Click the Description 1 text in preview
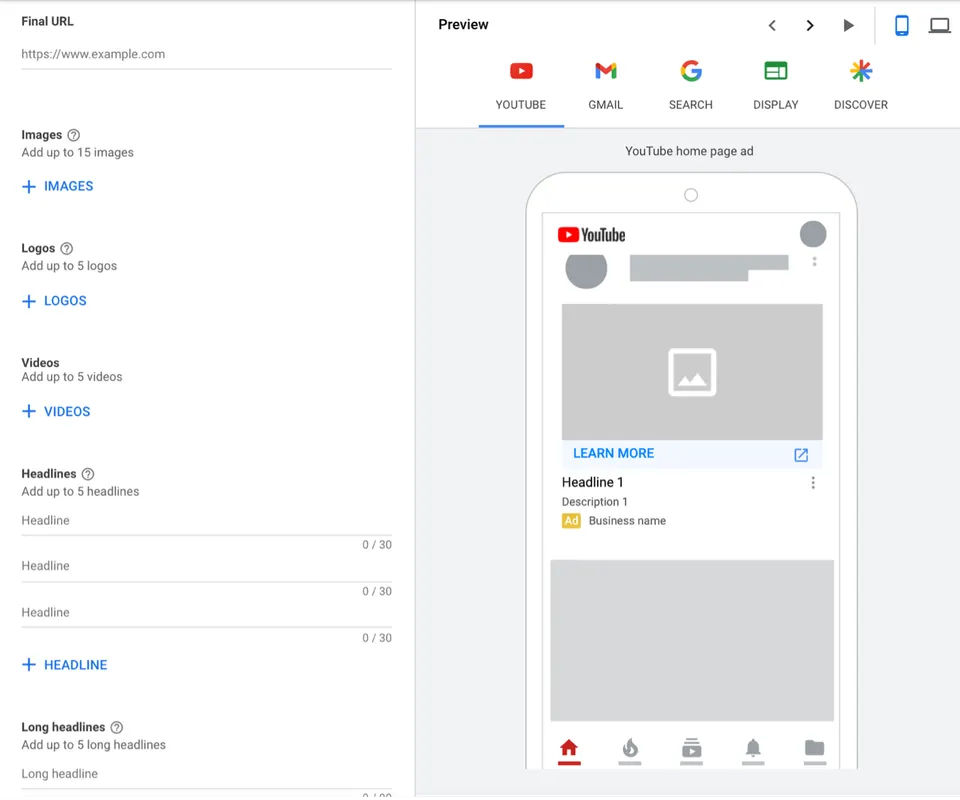 click(594, 502)
